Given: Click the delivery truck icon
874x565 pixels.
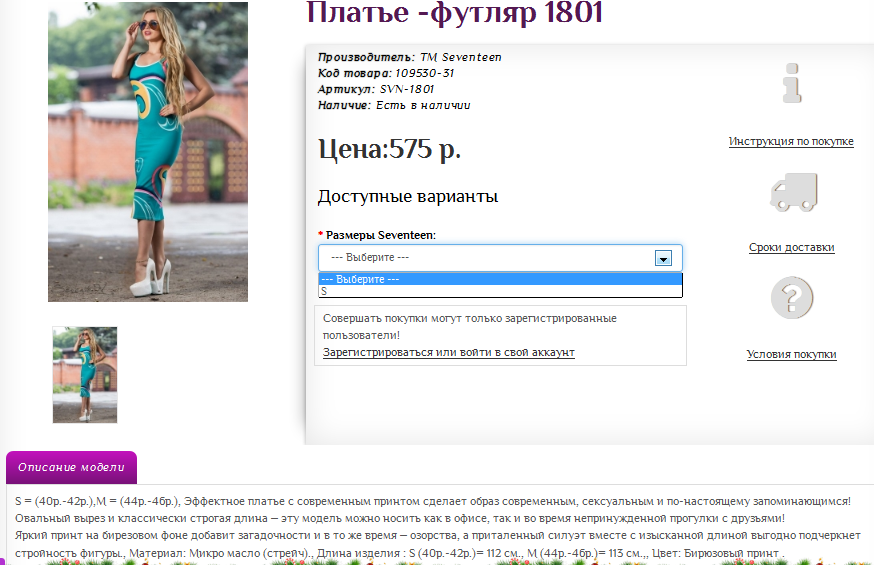Looking at the screenshot, I should click(794, 192).
